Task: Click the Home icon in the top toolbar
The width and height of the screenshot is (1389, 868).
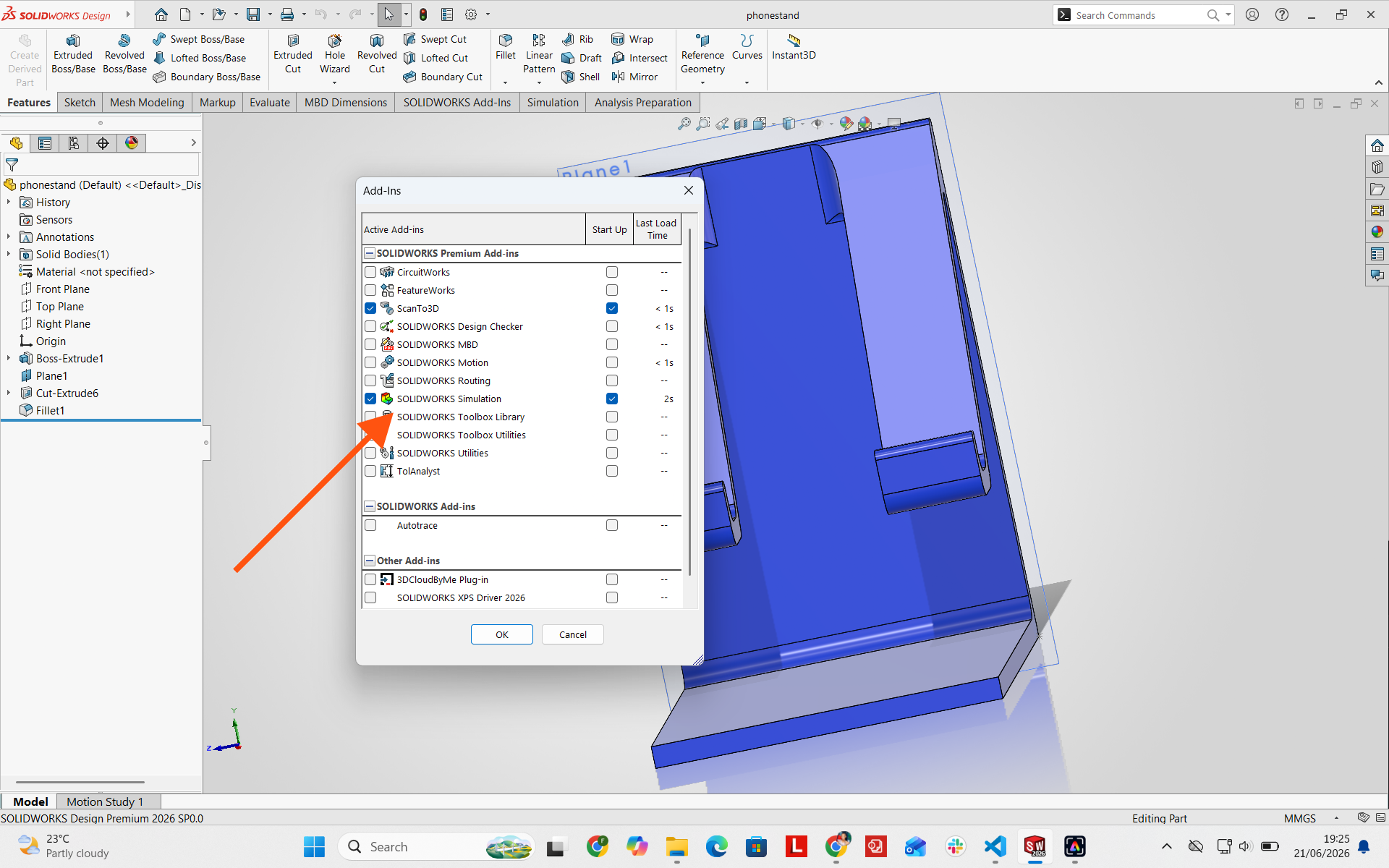Action: coord(161,14)
